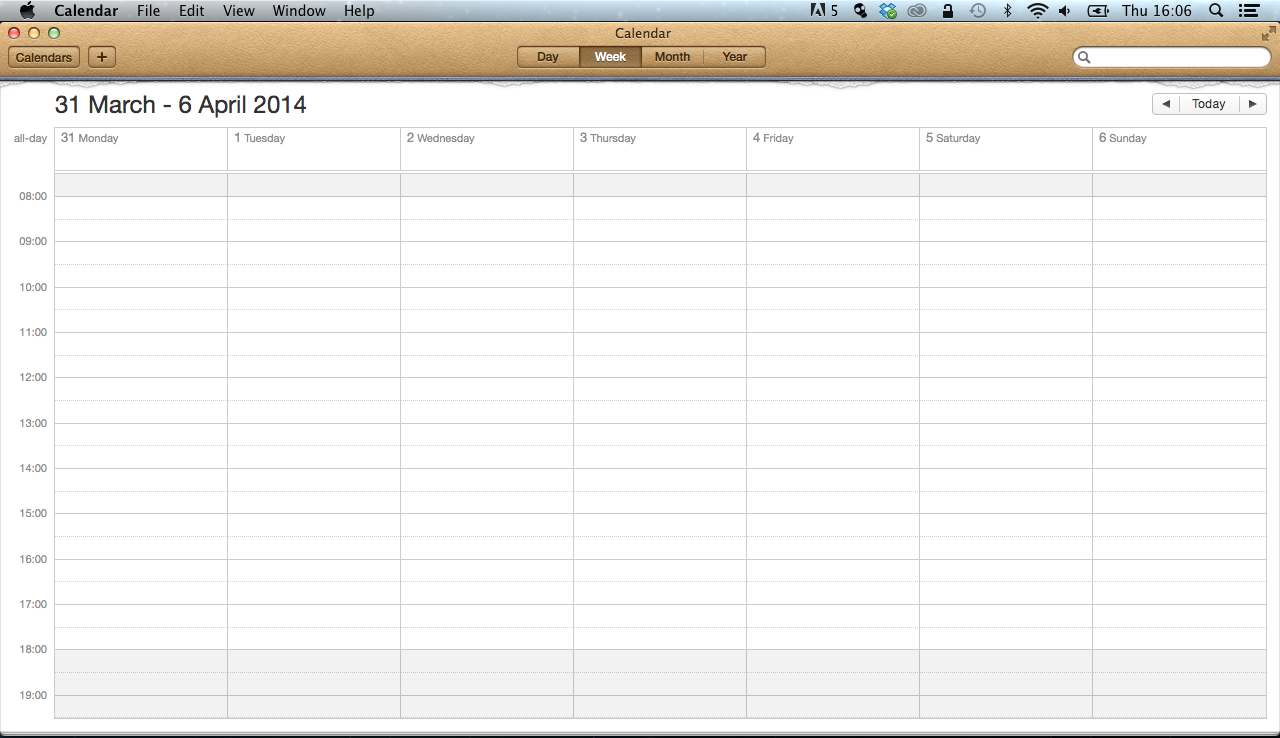Image resolution: width=1280 pixels, height=738 pixels.
Task: Open Dropbox status icon in menu bar
Action: pyautogui.click(x=888, y=11)
